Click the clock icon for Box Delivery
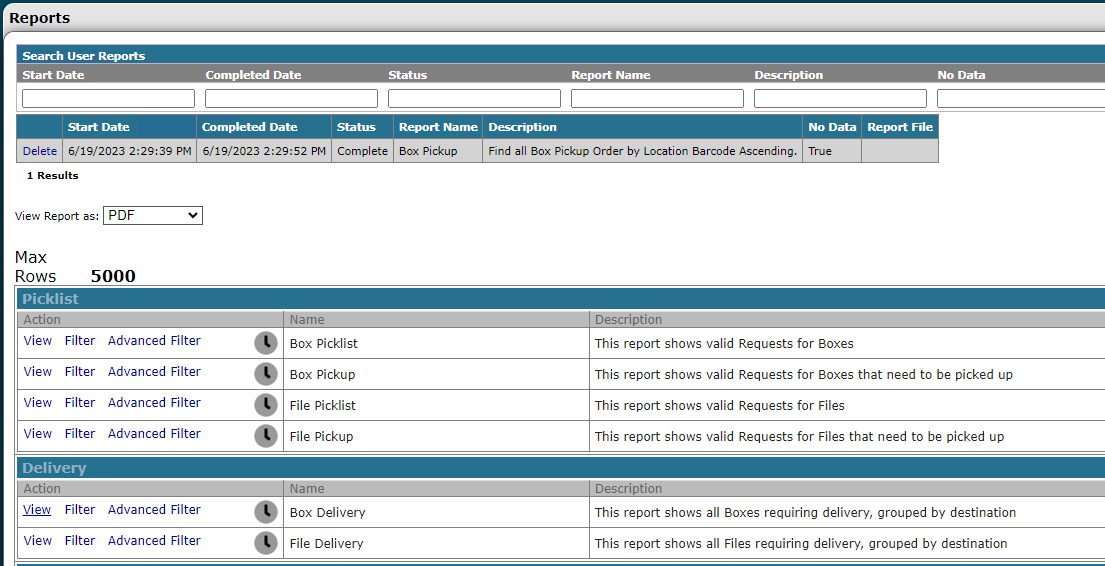 pyautogui.click(x=265, y=512)
